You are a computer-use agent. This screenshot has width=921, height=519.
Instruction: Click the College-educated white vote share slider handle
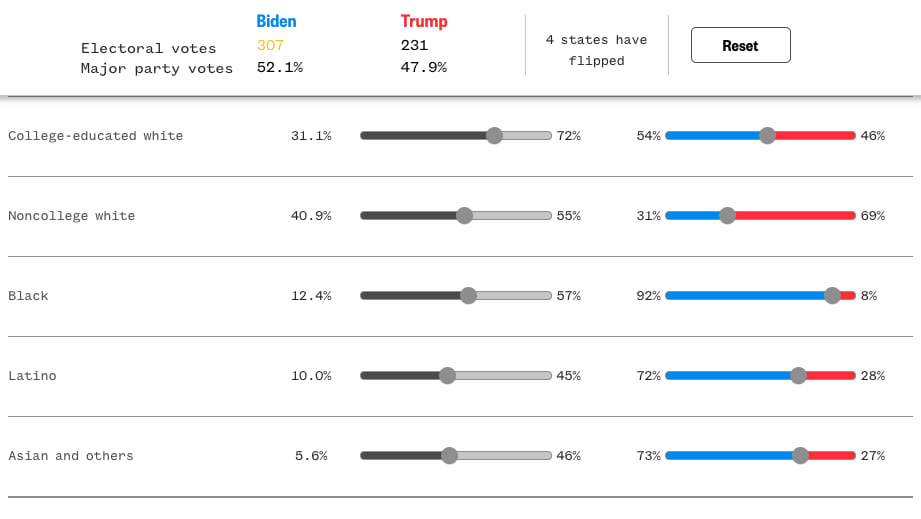tap(767, 136)
